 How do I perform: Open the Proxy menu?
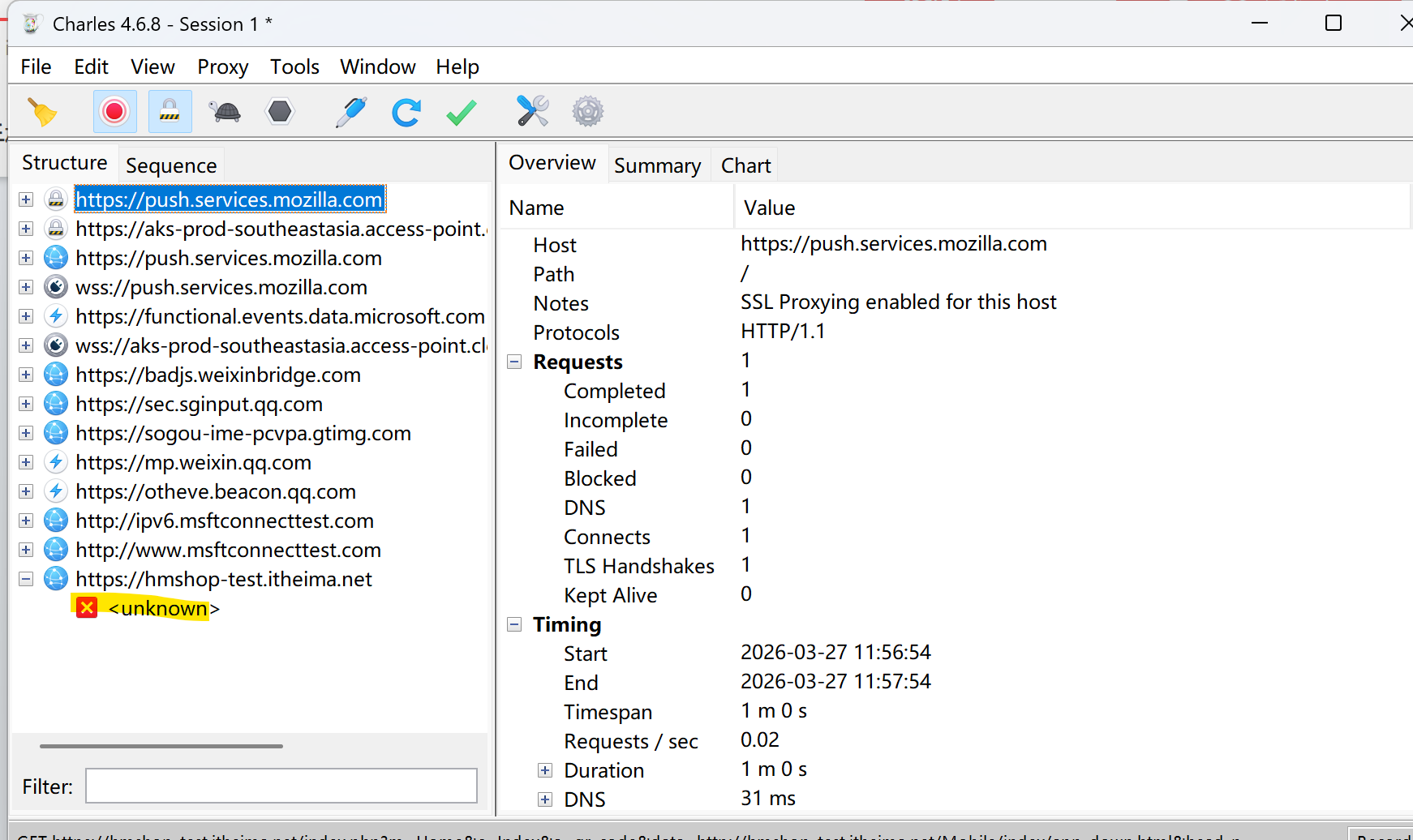click(x=222, y=66)
